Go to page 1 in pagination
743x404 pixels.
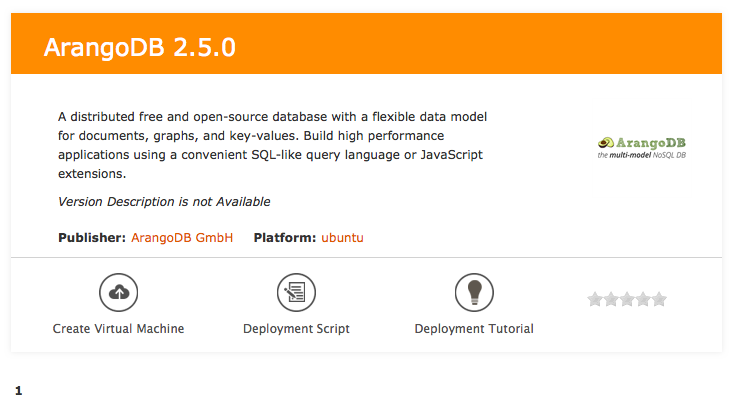click(18, 390)
